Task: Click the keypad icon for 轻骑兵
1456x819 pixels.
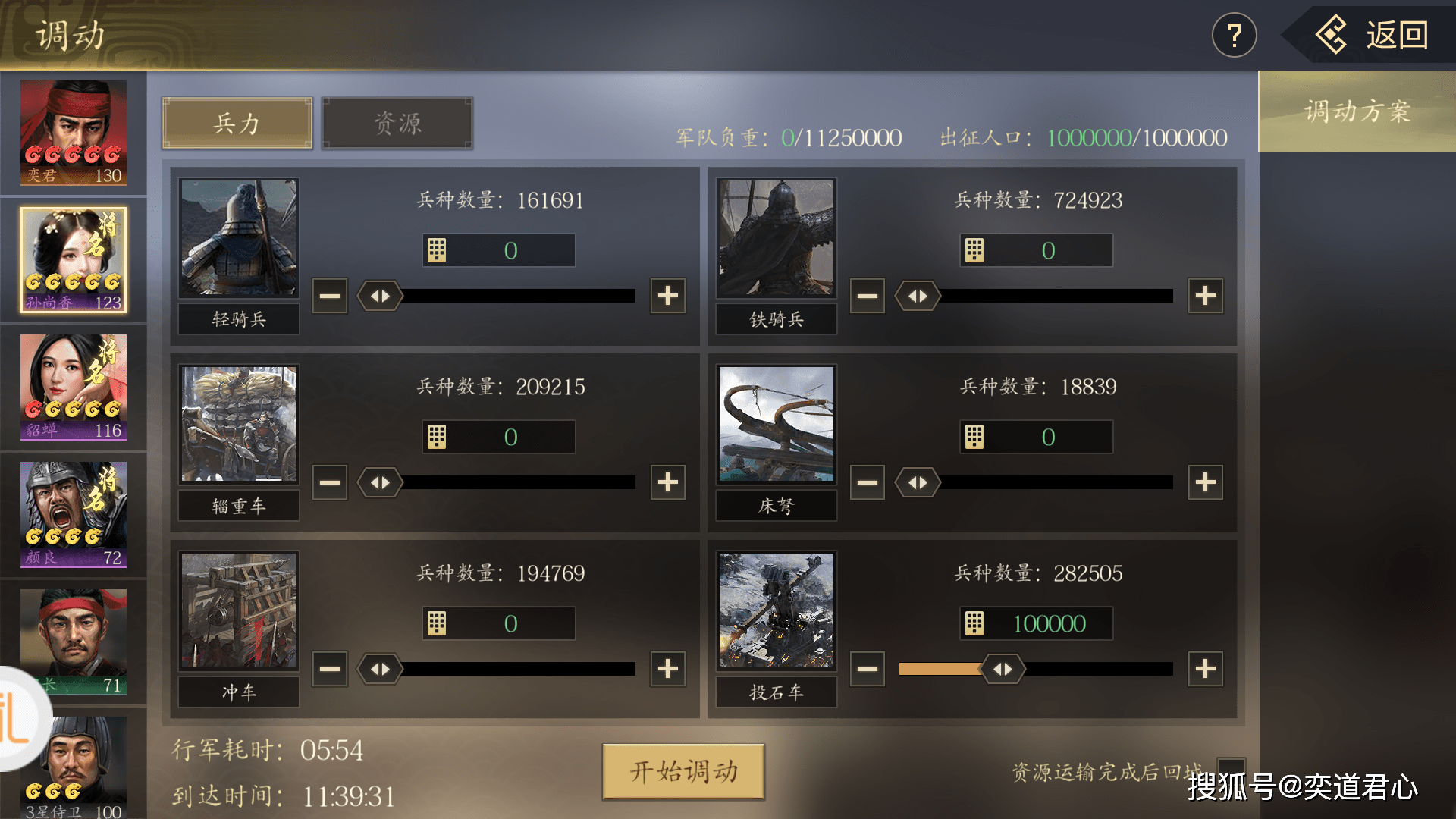Action: (437, 250)
